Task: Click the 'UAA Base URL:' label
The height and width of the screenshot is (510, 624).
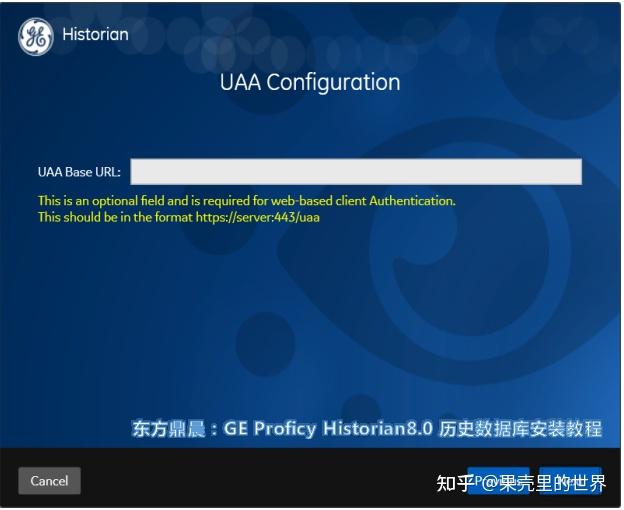Action: [79, 173]
